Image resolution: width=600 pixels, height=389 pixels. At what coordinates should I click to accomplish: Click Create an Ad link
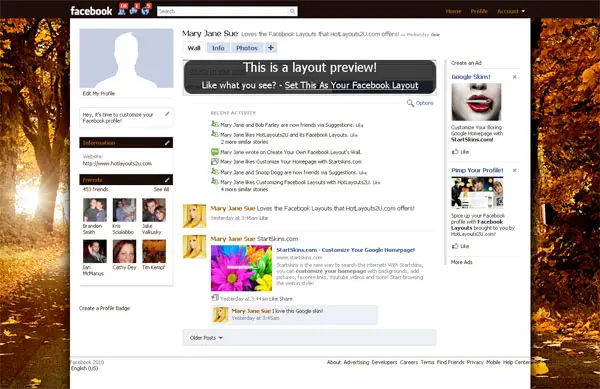pyautogui.click(x=466, y=63)
